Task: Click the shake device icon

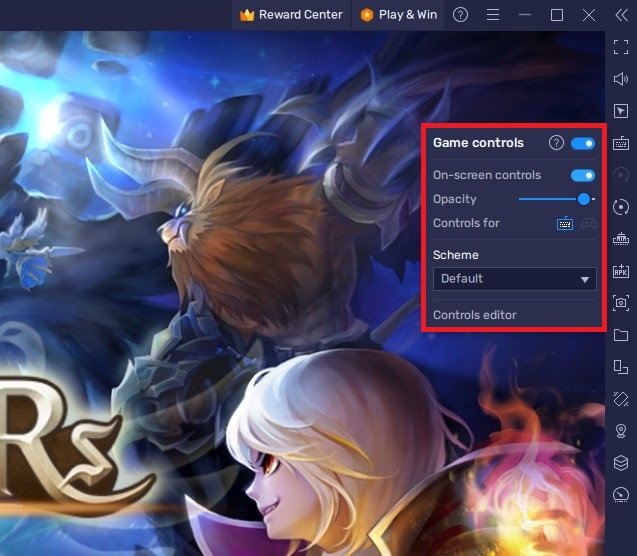Action: [621, 399]
